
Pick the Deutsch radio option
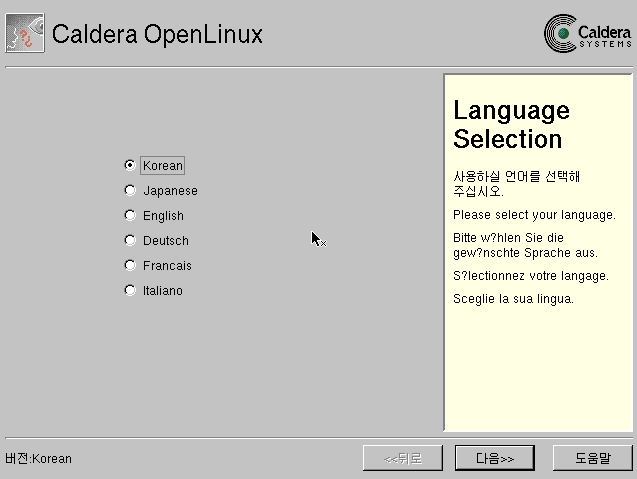pos(130,241)
